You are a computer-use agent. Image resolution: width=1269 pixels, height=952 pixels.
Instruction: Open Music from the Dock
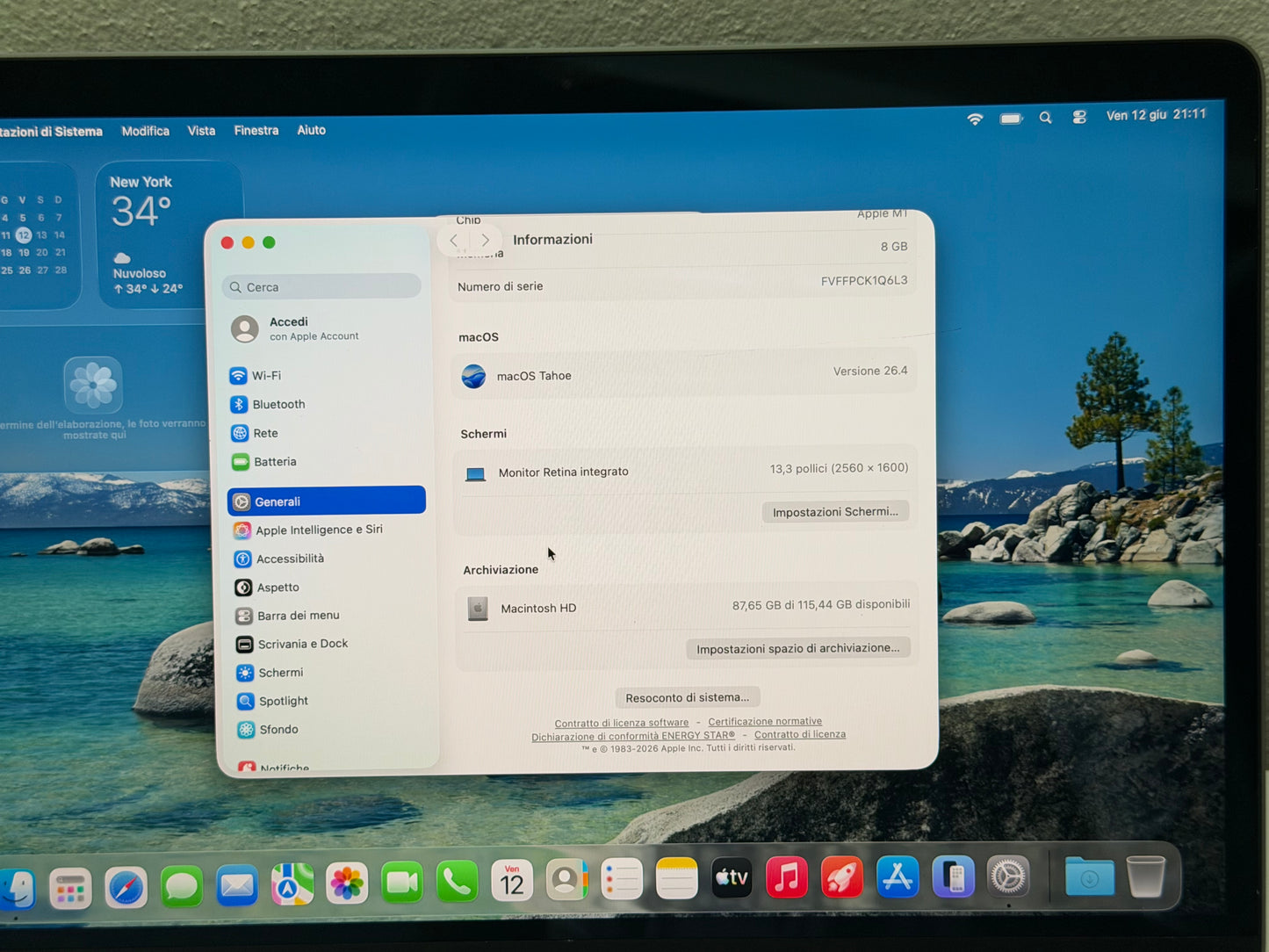(x=787, y=877)
